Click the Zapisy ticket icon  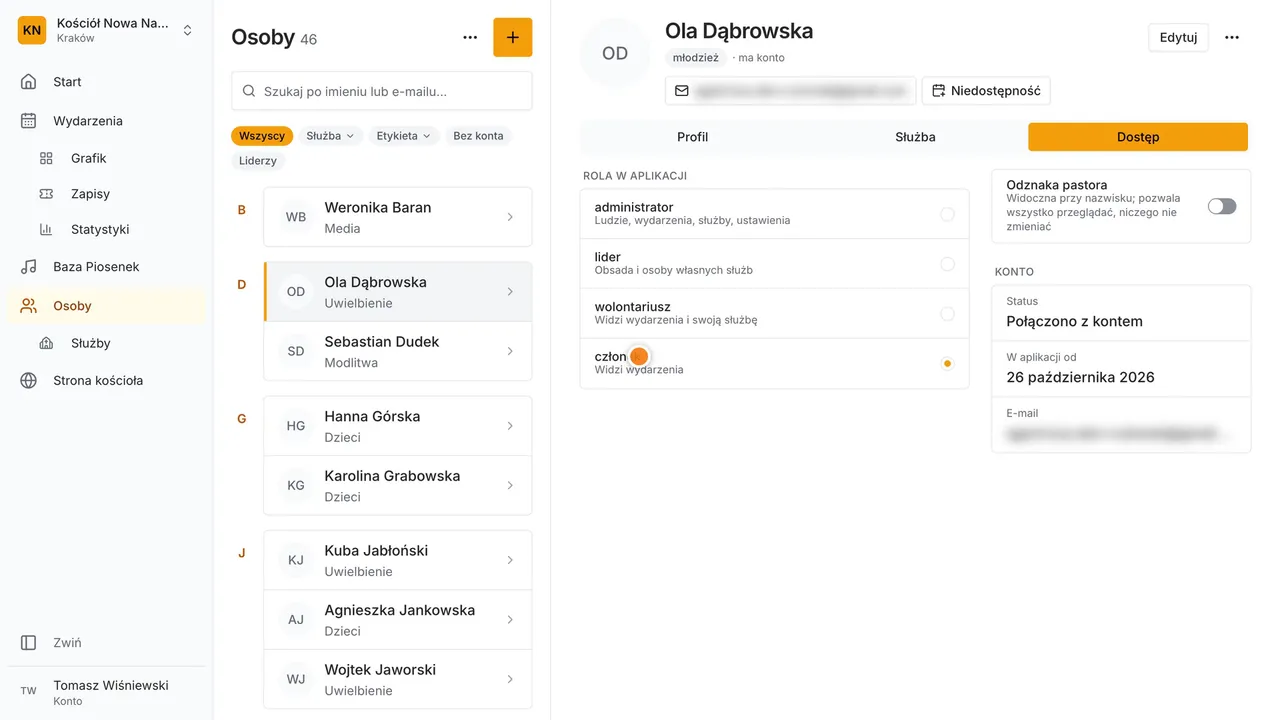click(46, 194)
